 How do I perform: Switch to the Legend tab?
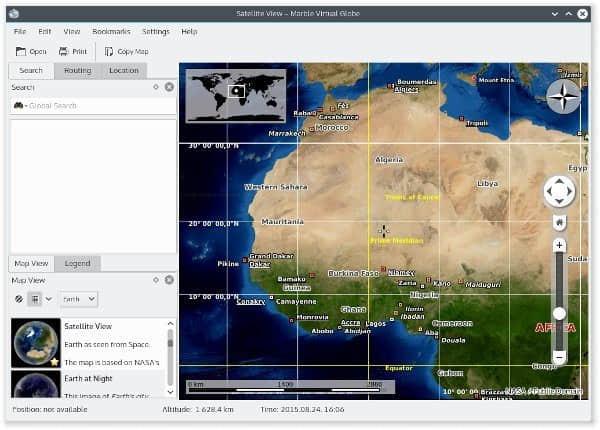pos(77,263)
